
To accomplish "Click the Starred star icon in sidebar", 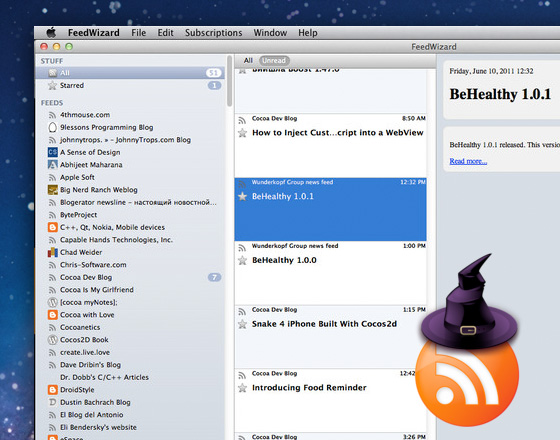I will pos(52,85).
